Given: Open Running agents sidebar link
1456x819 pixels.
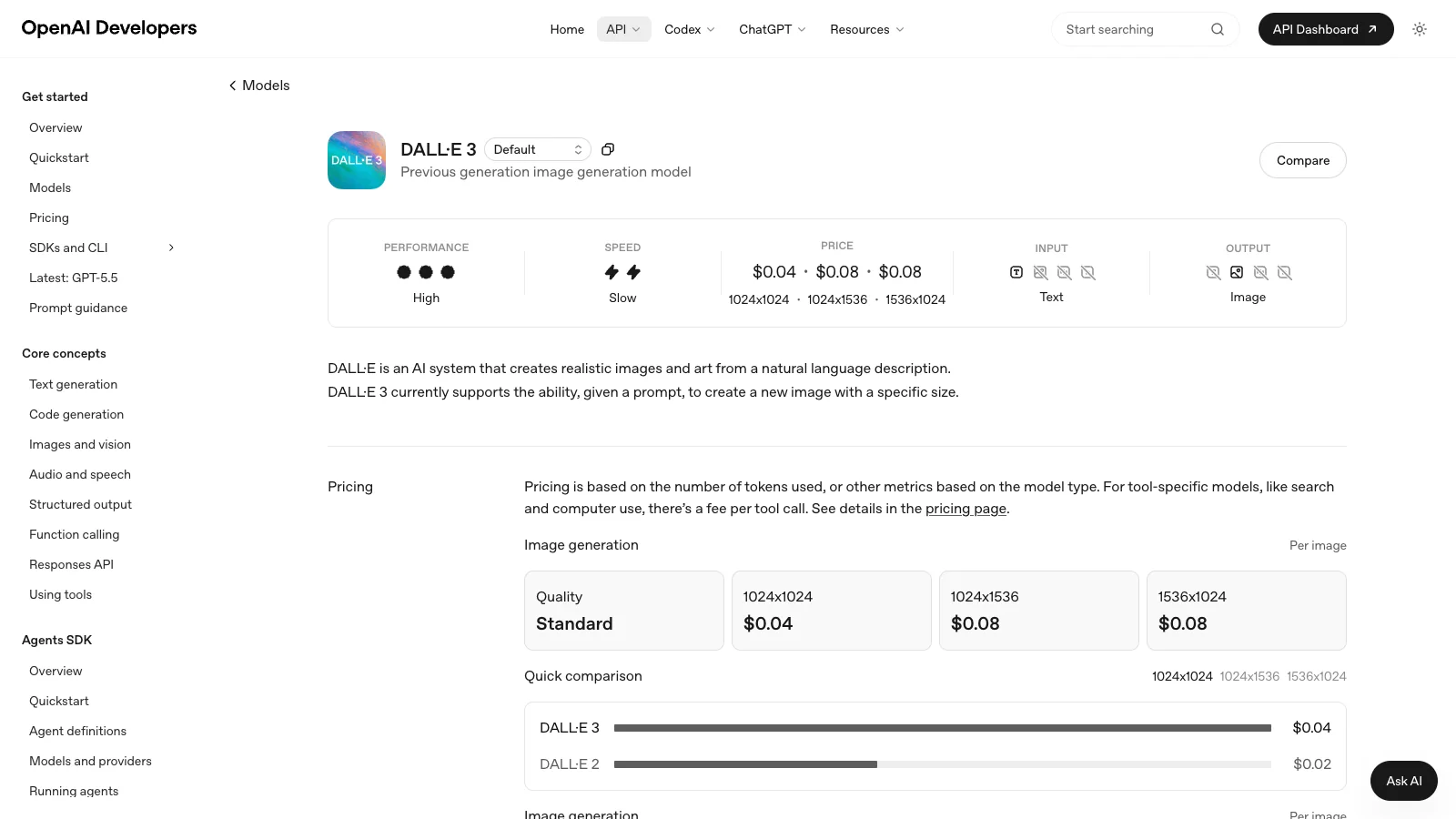Looking at the screenshot, I should click(74, 791).
